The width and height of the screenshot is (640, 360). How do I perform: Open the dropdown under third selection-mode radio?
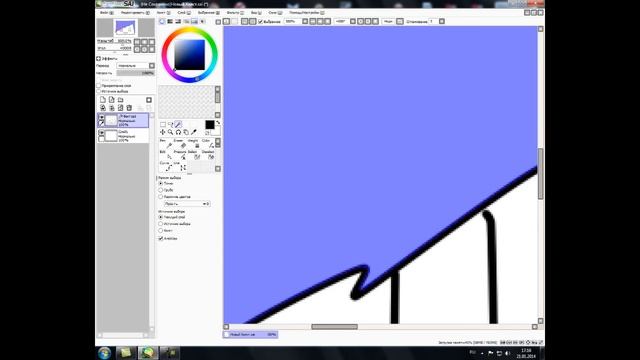pos(187,204)
